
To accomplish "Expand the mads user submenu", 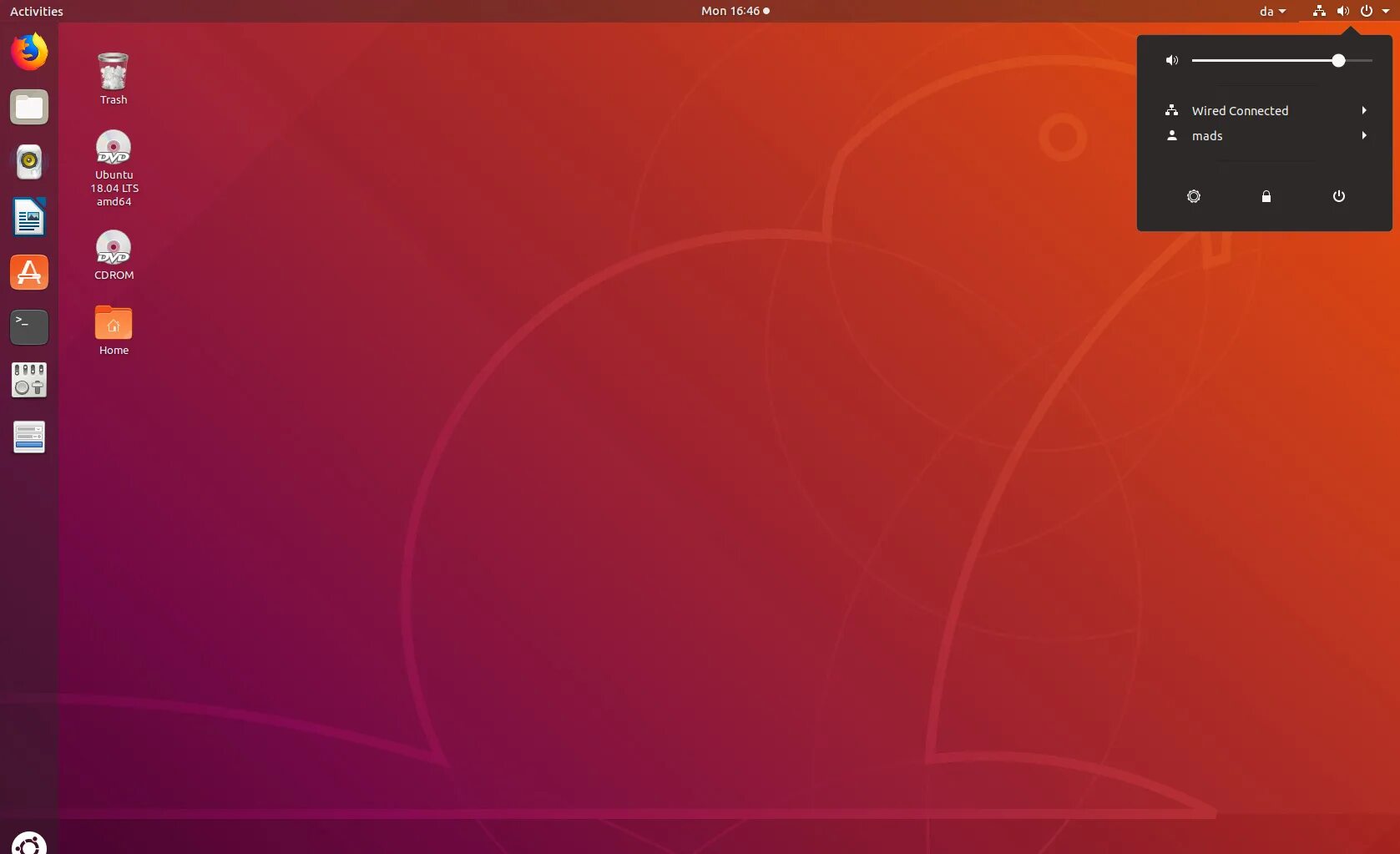I will tap(1364, 135).
